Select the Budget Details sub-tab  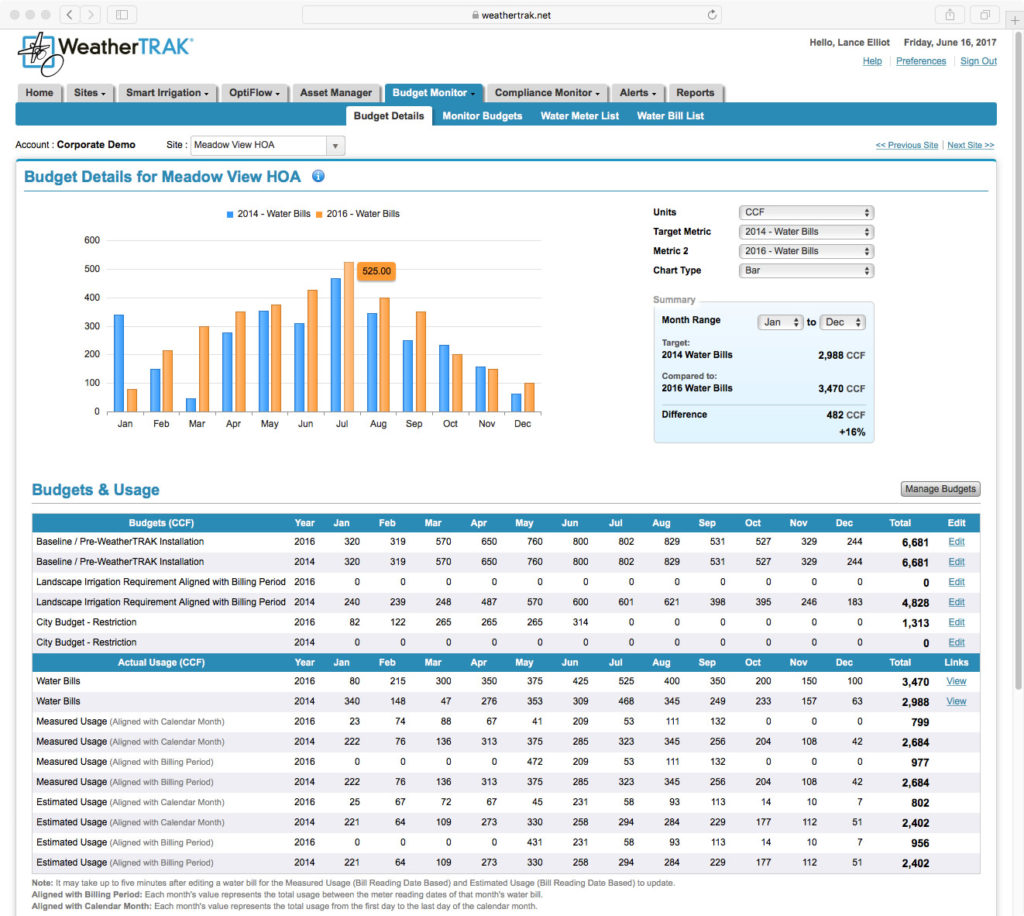pos(389,116)
